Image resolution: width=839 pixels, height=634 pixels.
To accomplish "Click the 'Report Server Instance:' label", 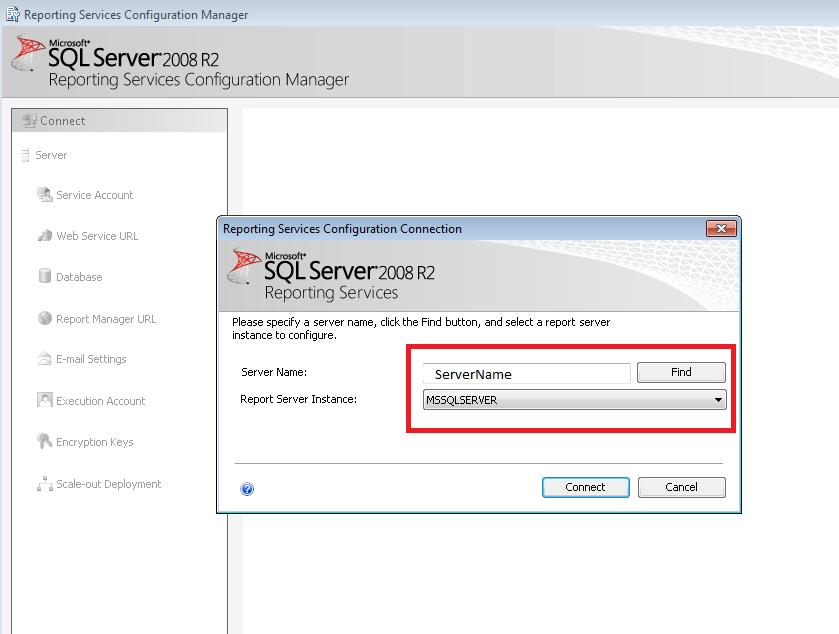I will pyautogui.click(x=299, y=399).
